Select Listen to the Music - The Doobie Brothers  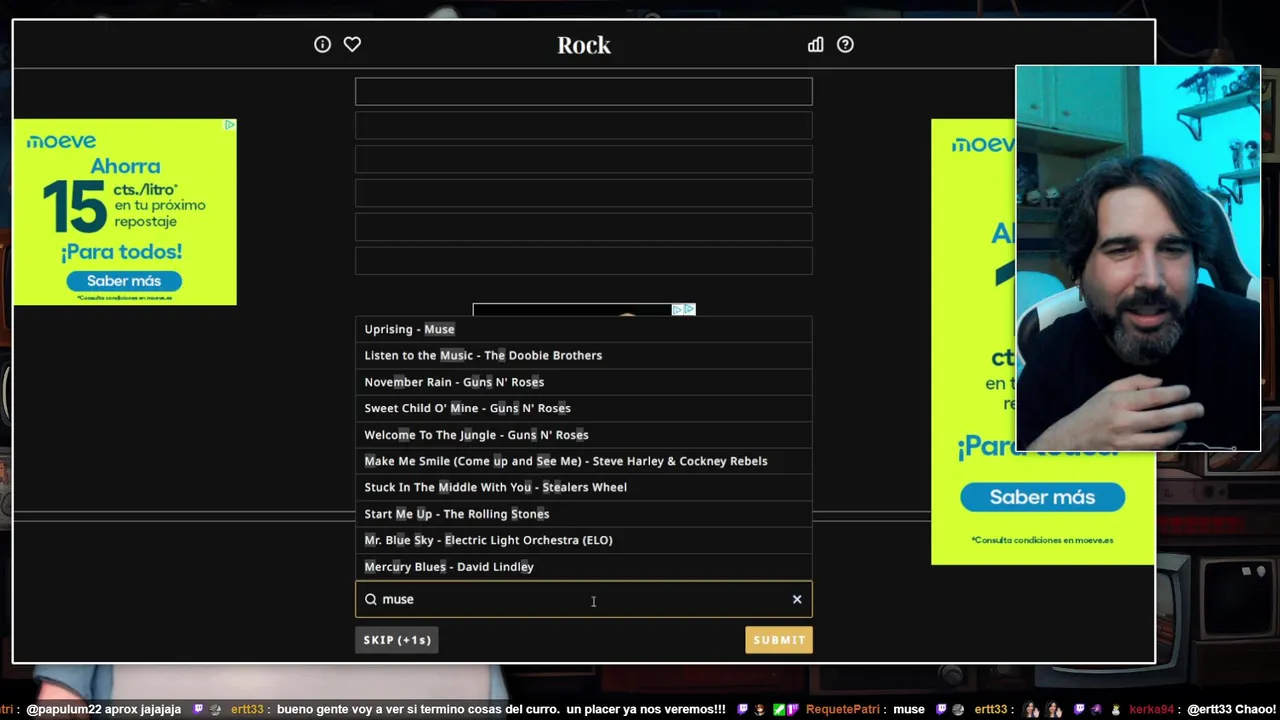tap(584, 355)
